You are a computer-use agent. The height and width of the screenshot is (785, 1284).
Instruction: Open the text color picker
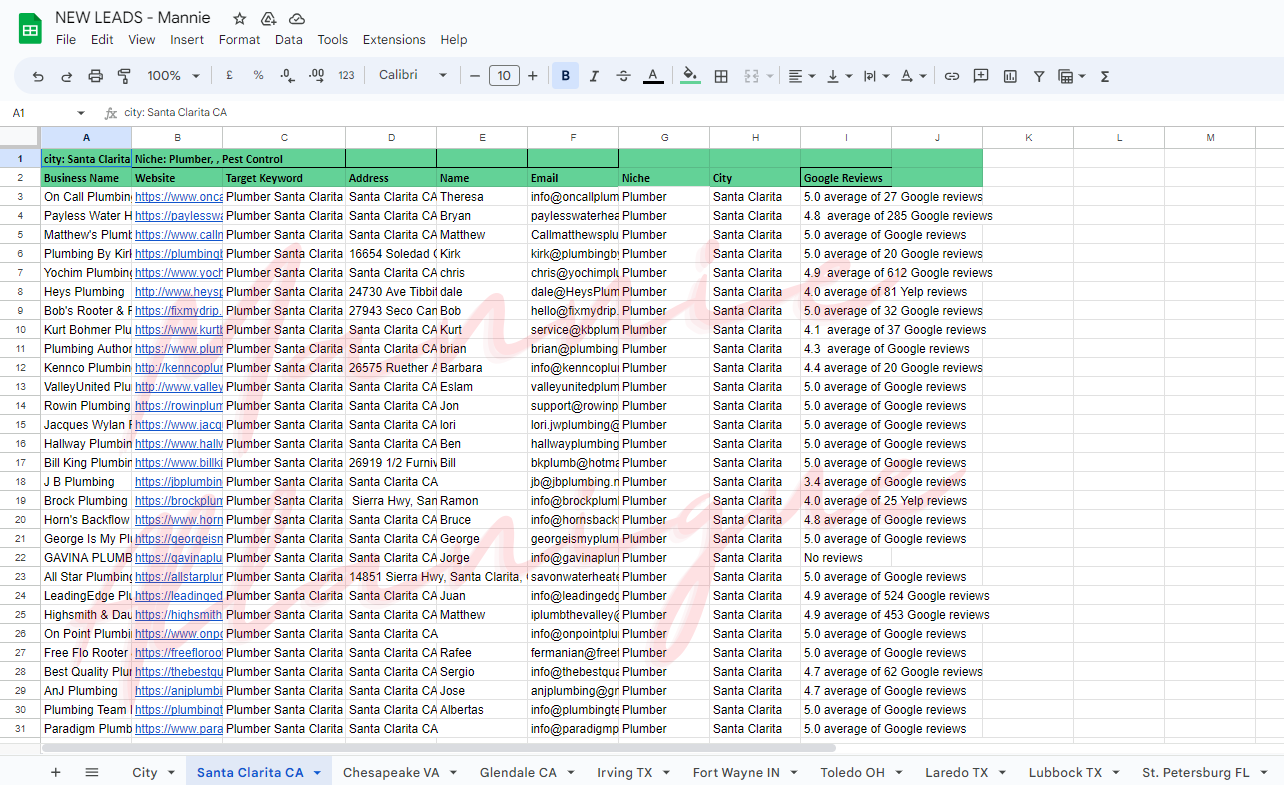click(653, 76)
